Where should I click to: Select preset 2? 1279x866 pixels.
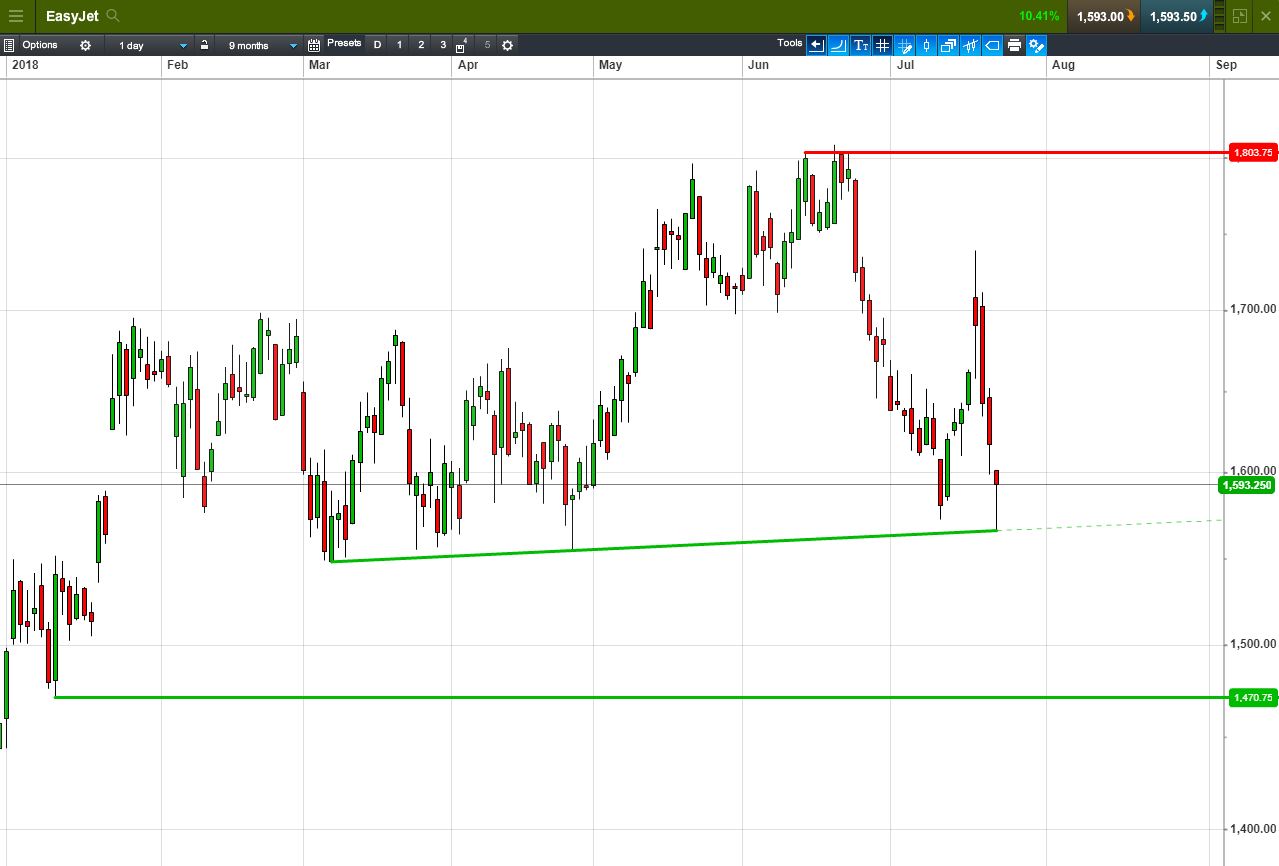coord(421,45)
